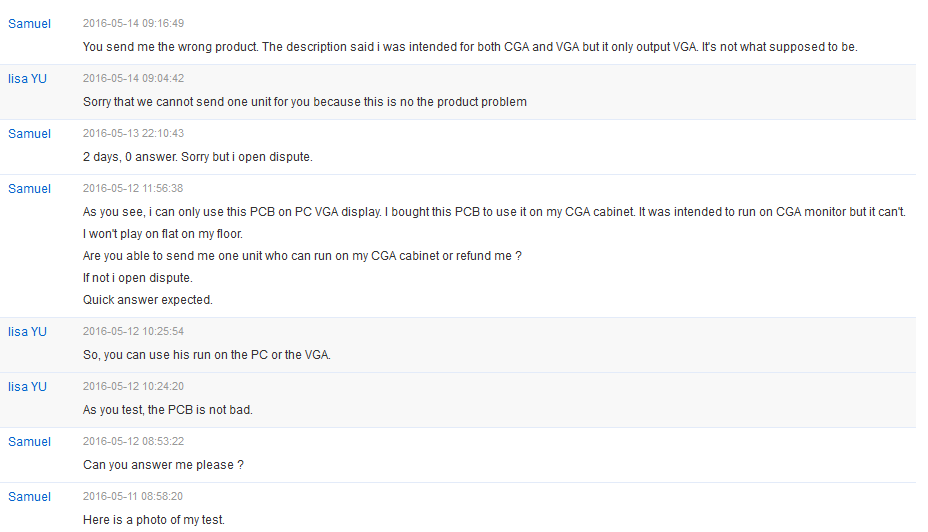Click the 2016-05-14 09:04:42 timestamp
This screenshot has width=928, height=532.
coord(133,78)
